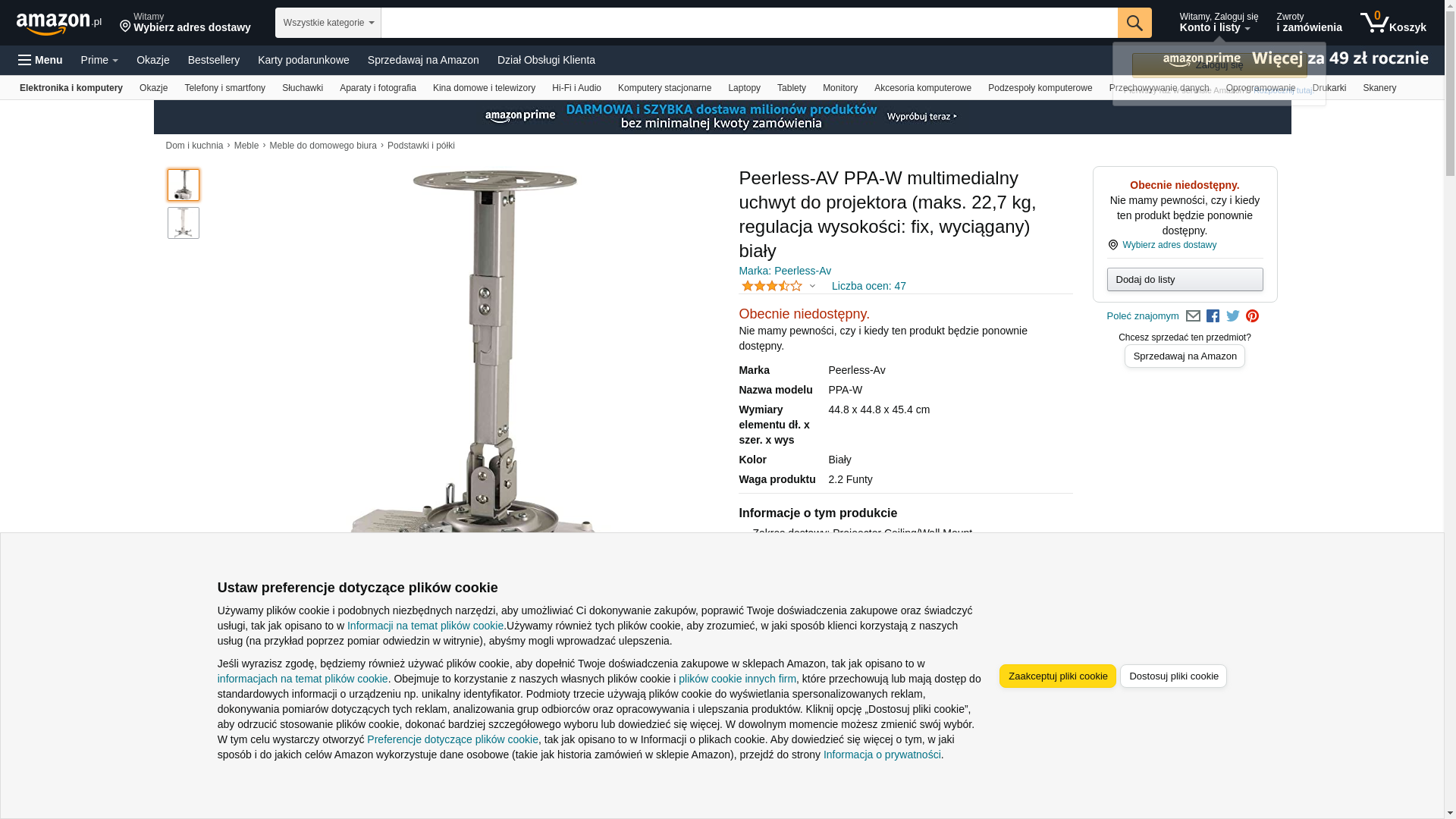1456x819 pixels.
Task: Click into the Amazon search field
Action: coord(749,23)
